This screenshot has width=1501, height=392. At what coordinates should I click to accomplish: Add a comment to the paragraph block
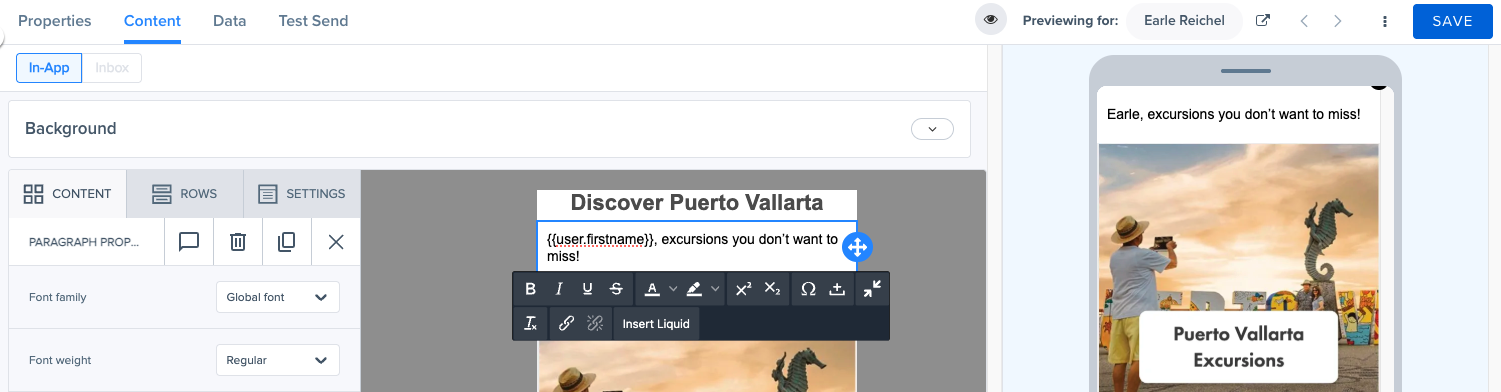point(189,242)
